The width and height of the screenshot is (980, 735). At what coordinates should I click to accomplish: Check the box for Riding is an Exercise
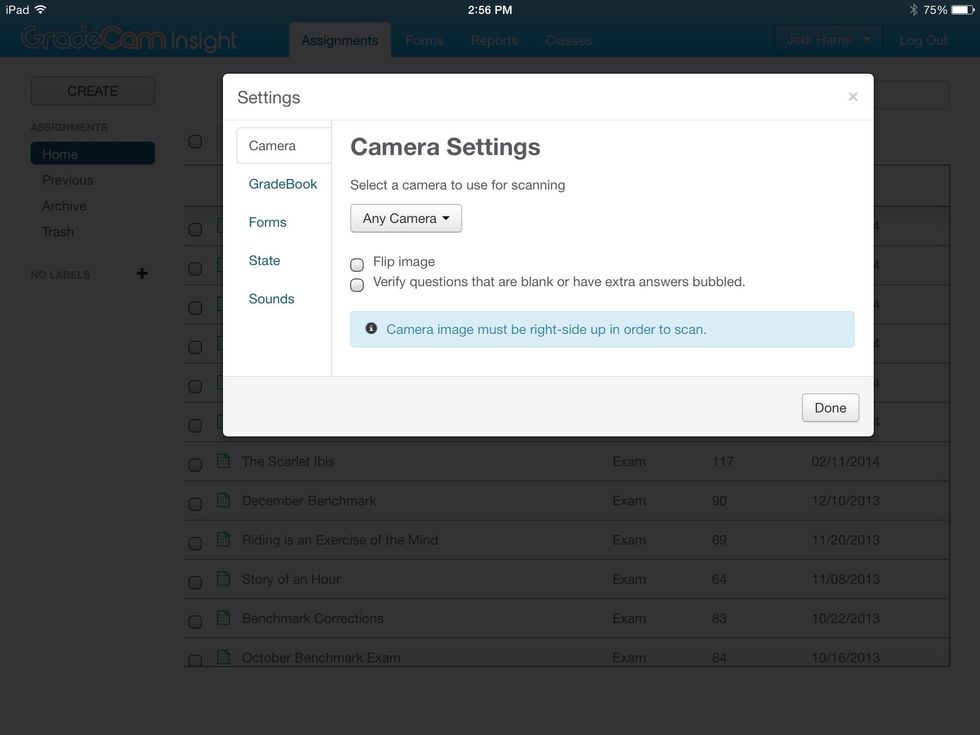tap(195, 543)
